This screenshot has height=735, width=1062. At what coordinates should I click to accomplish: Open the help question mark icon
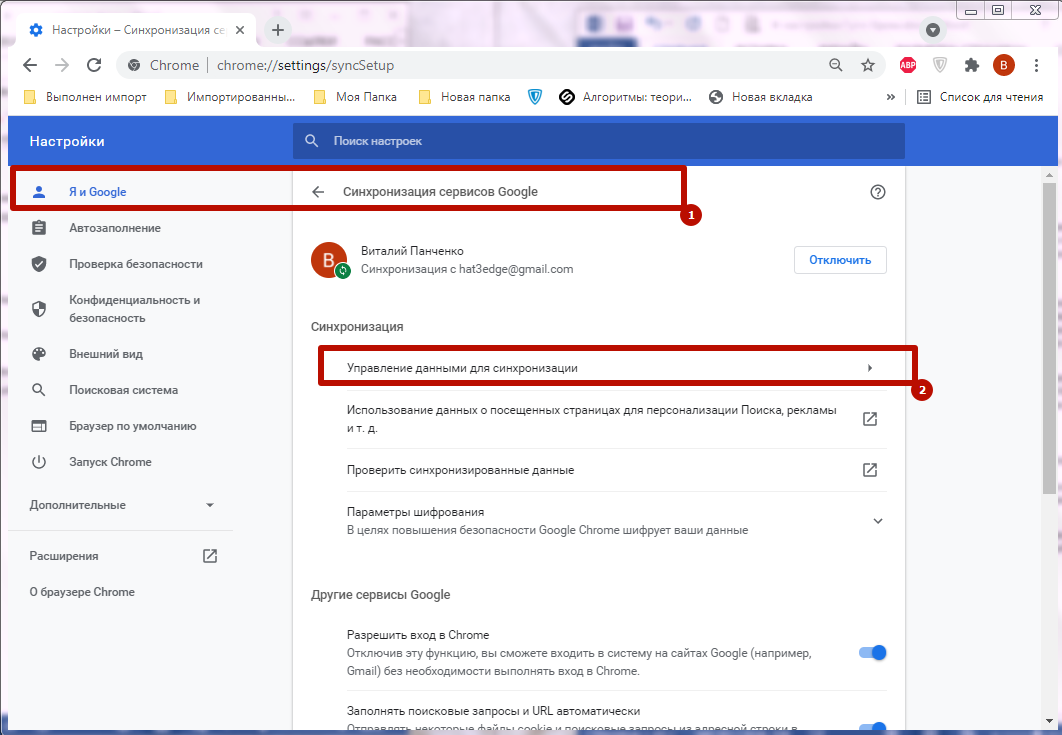(x=878, y=192)
